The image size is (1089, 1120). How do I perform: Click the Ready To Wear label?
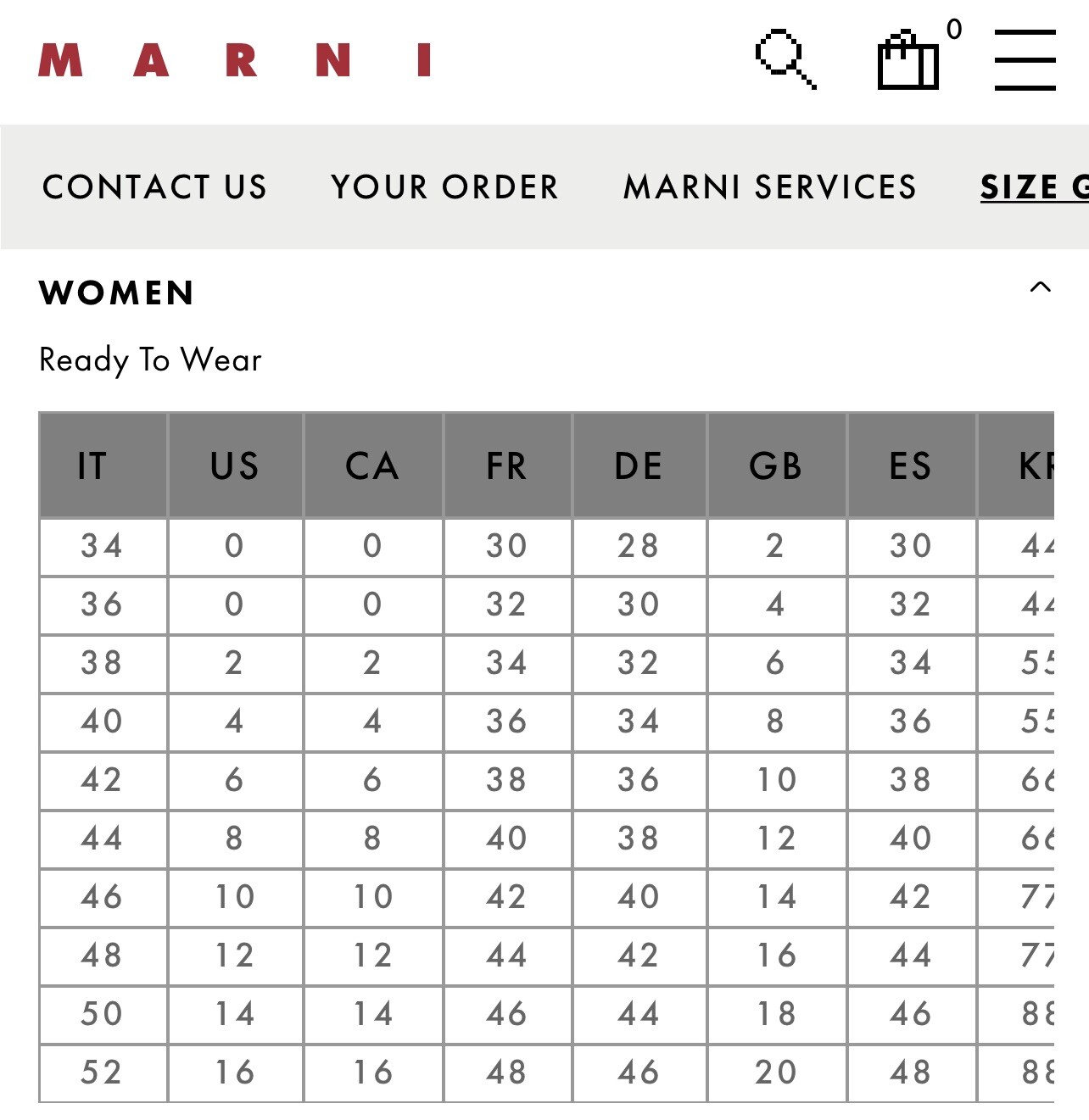coord(150,359)
